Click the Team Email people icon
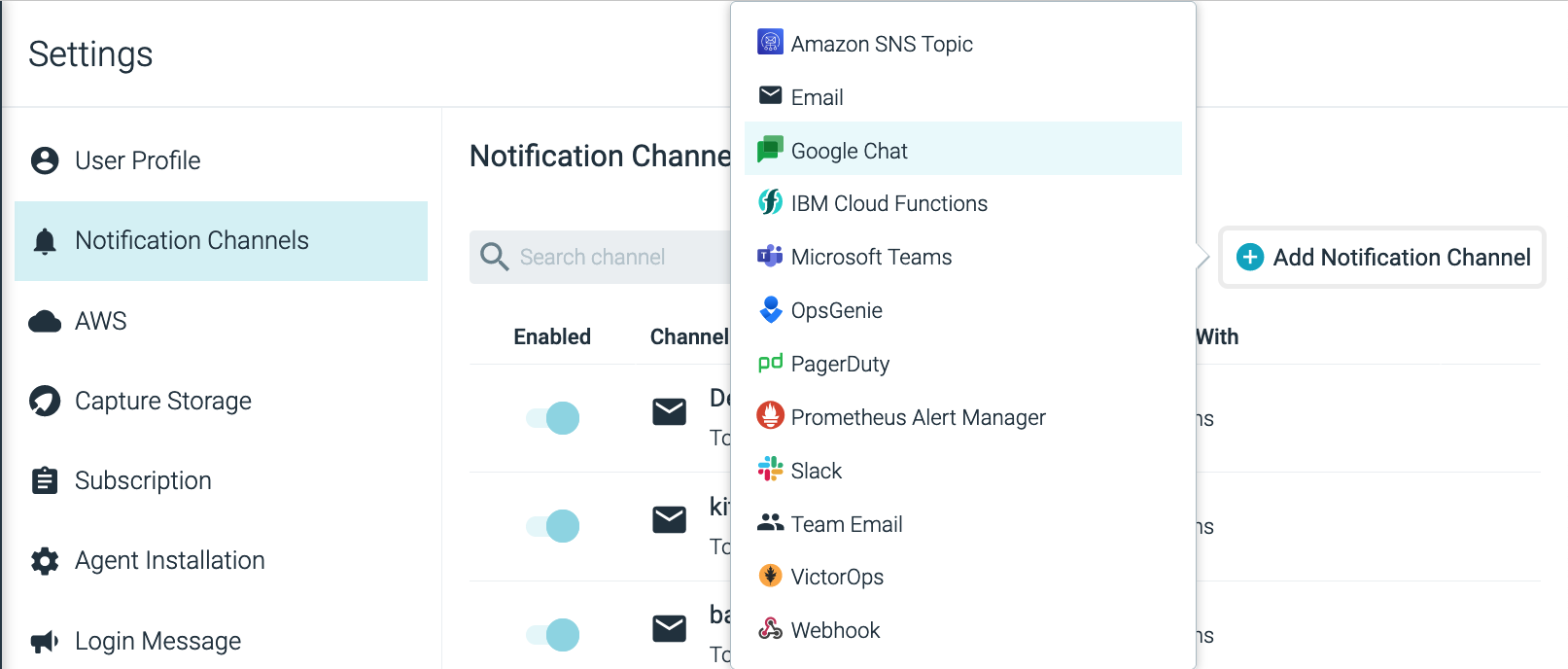The image size is (1568, 669). point(770,522)
